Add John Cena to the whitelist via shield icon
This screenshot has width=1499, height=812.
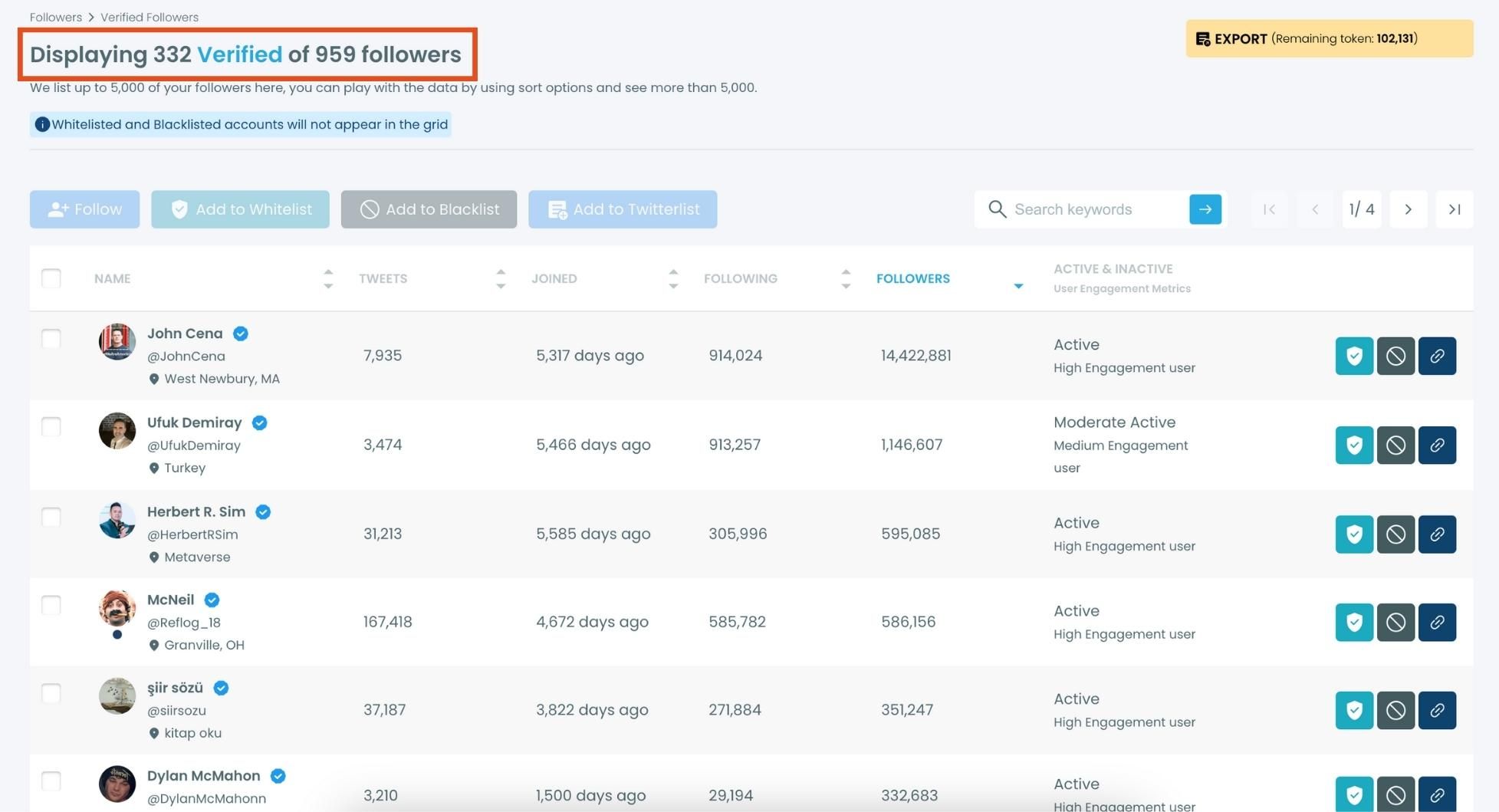(x=1353, y=356)
